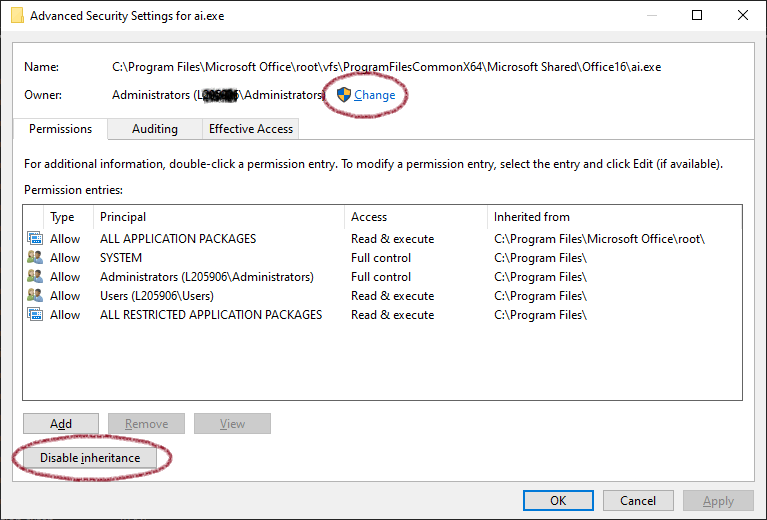Click C:\Program Files\ in the SYSTEM row
This screenshot has height=520, width=767.
click(540, 258)
